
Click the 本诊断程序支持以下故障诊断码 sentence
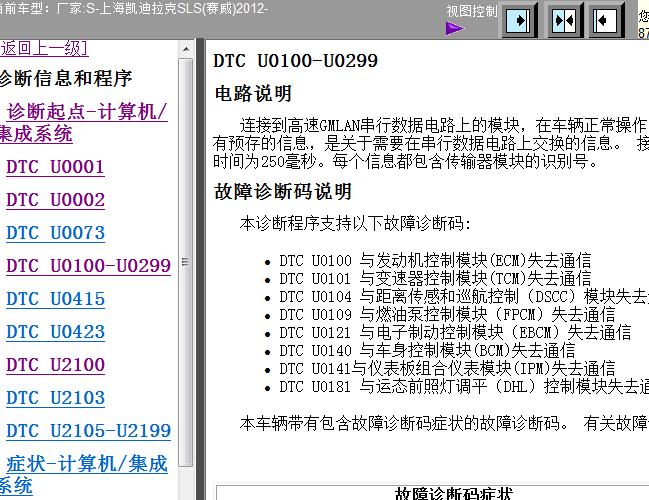click(356, 224)
